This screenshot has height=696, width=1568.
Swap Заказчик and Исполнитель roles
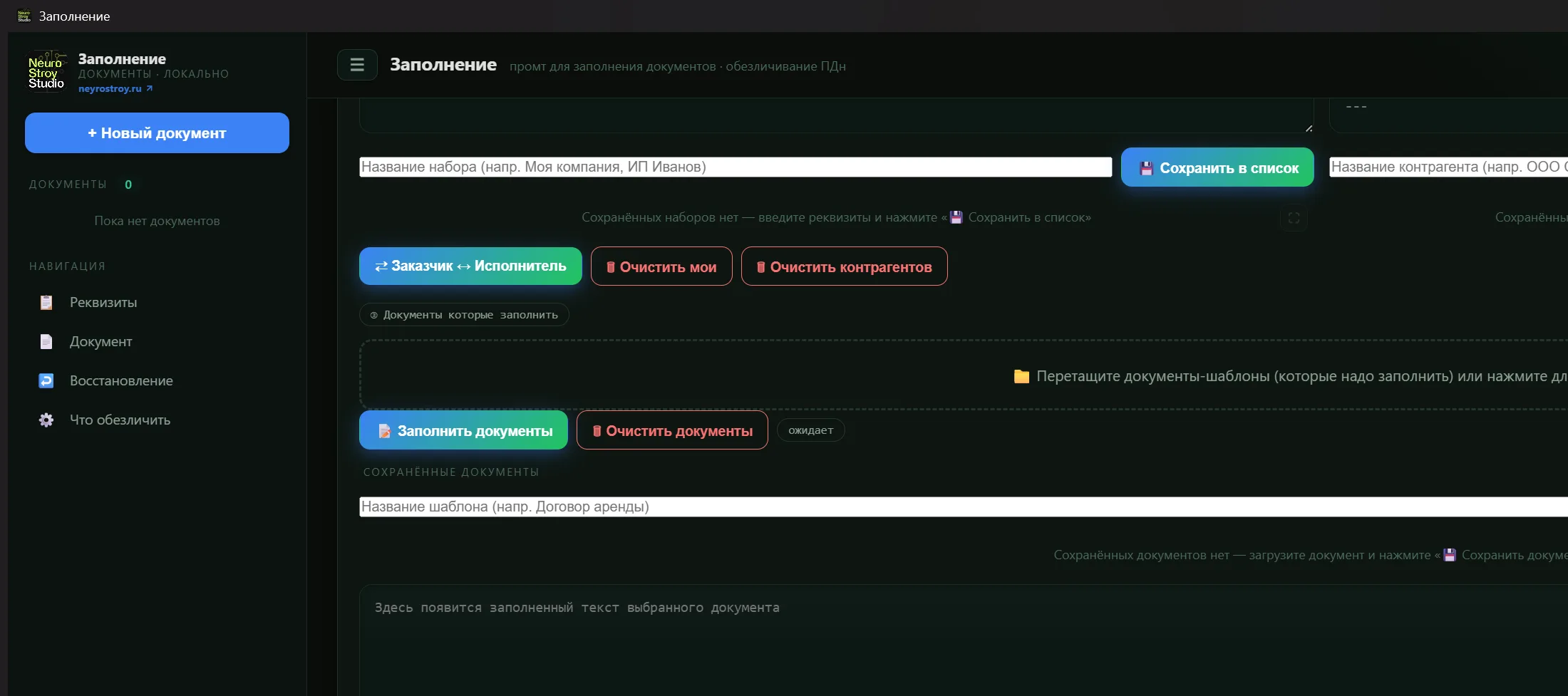(470, 266)
